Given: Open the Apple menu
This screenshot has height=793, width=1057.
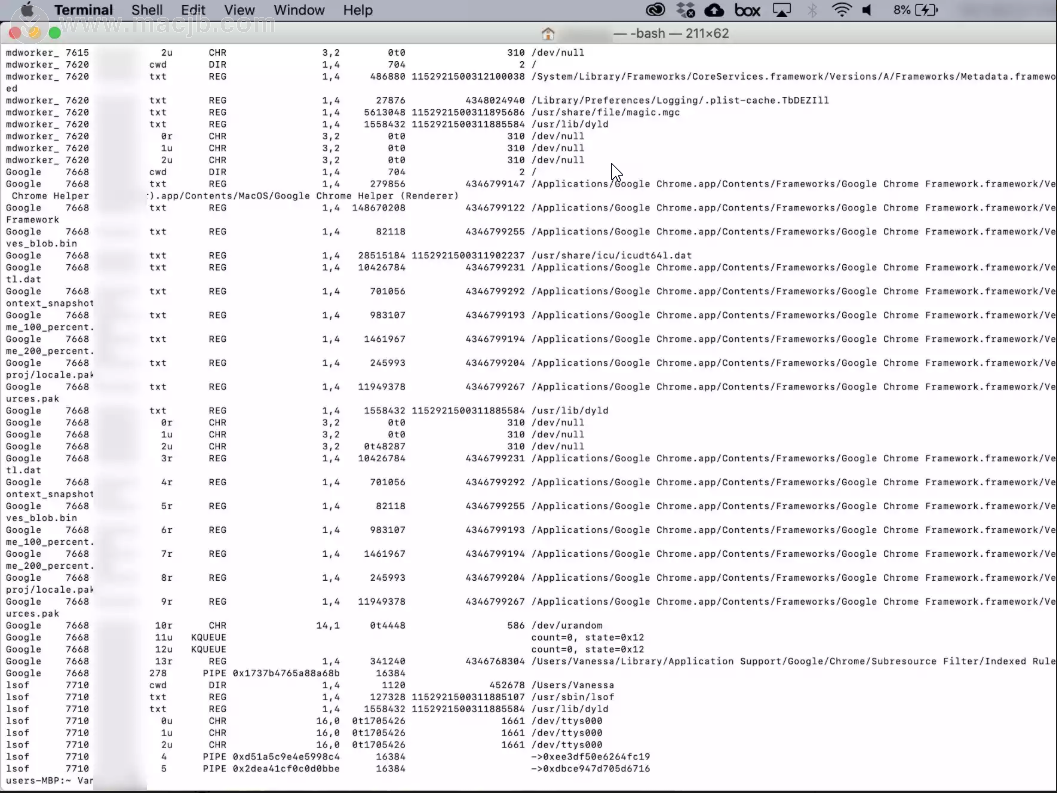Looking at the screenshot, I should (x=27, y=10).
